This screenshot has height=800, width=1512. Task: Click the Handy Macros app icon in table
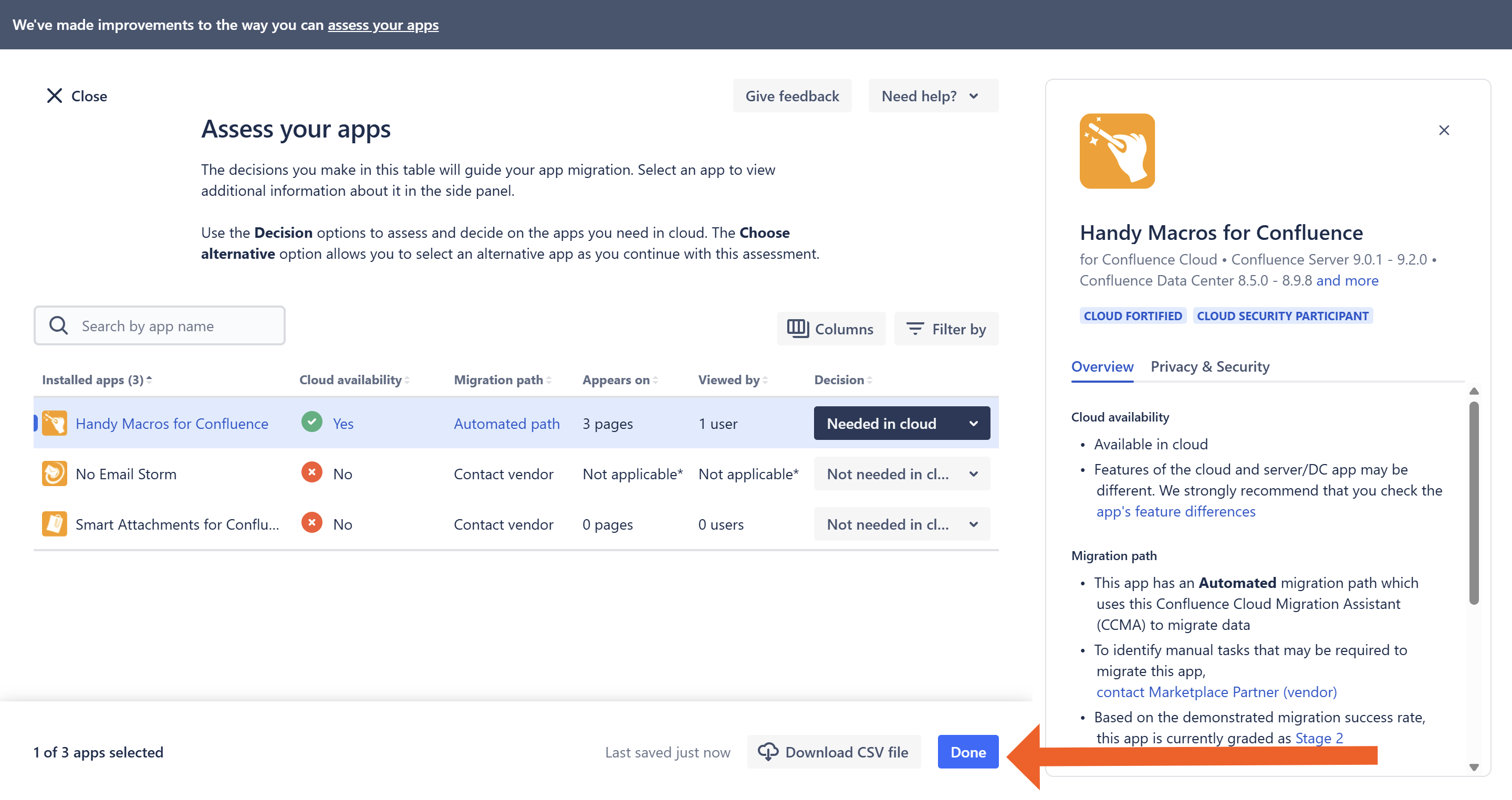(x=54, y=424)
